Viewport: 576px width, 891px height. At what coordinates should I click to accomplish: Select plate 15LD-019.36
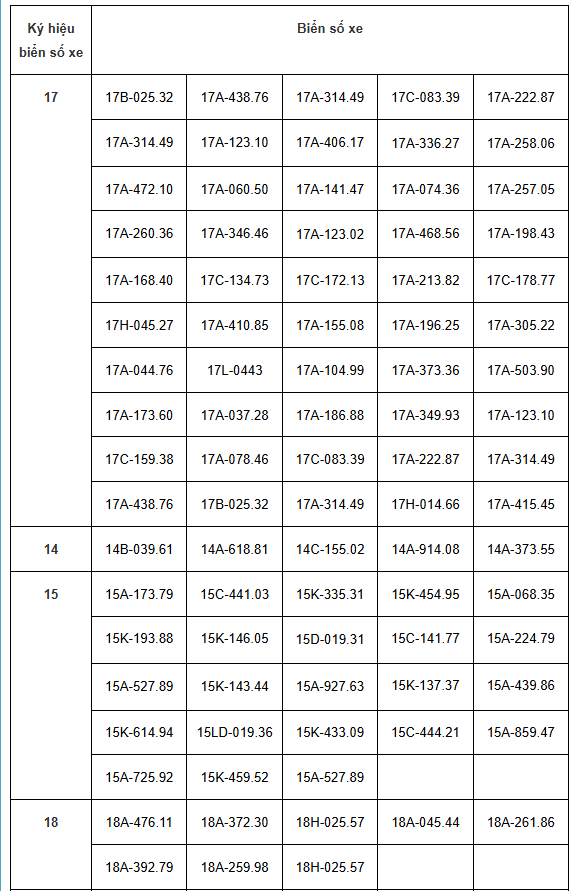point(235,732)
